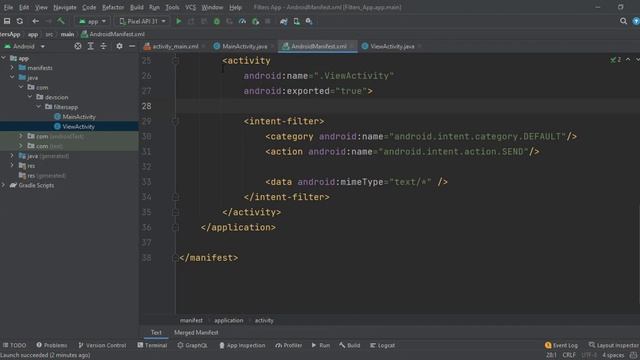
Task: Expand the res folder arrow
Action: 12,166
